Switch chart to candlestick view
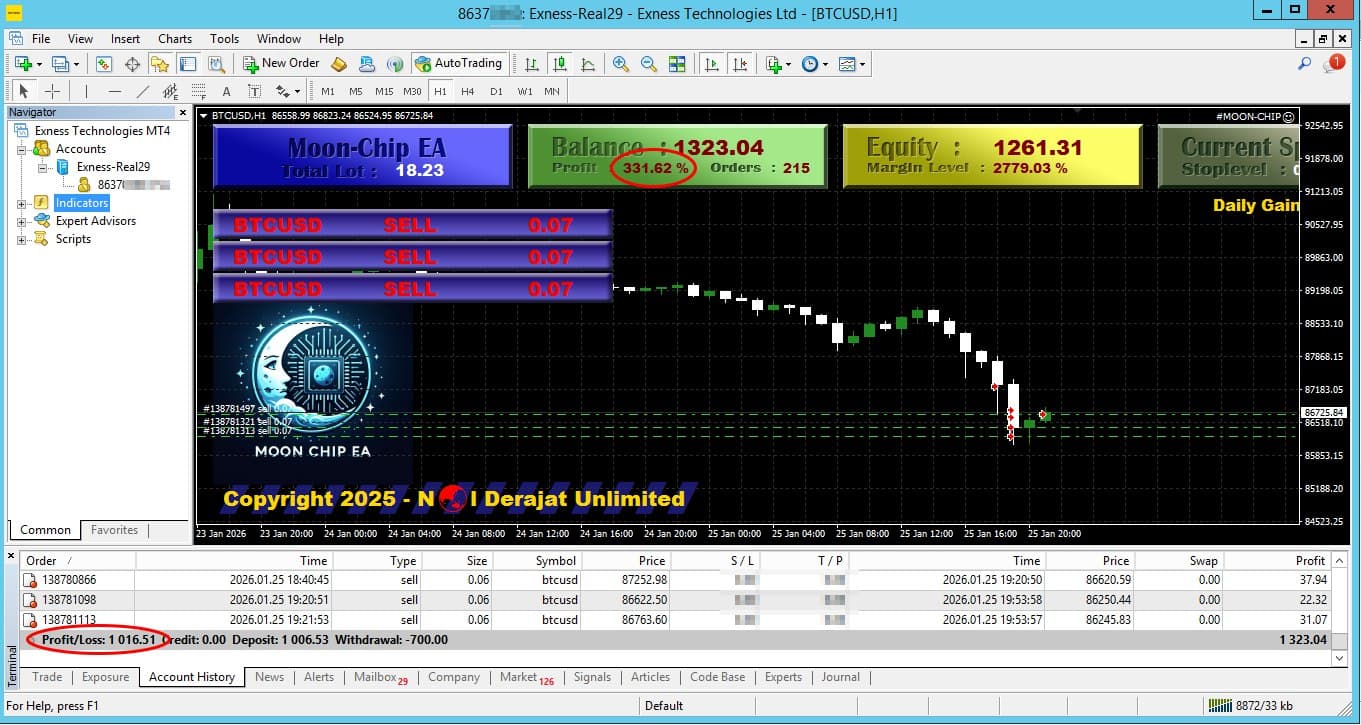This screenshot has height=725, width=1361. pyautogui.click(x=559, y=63)
